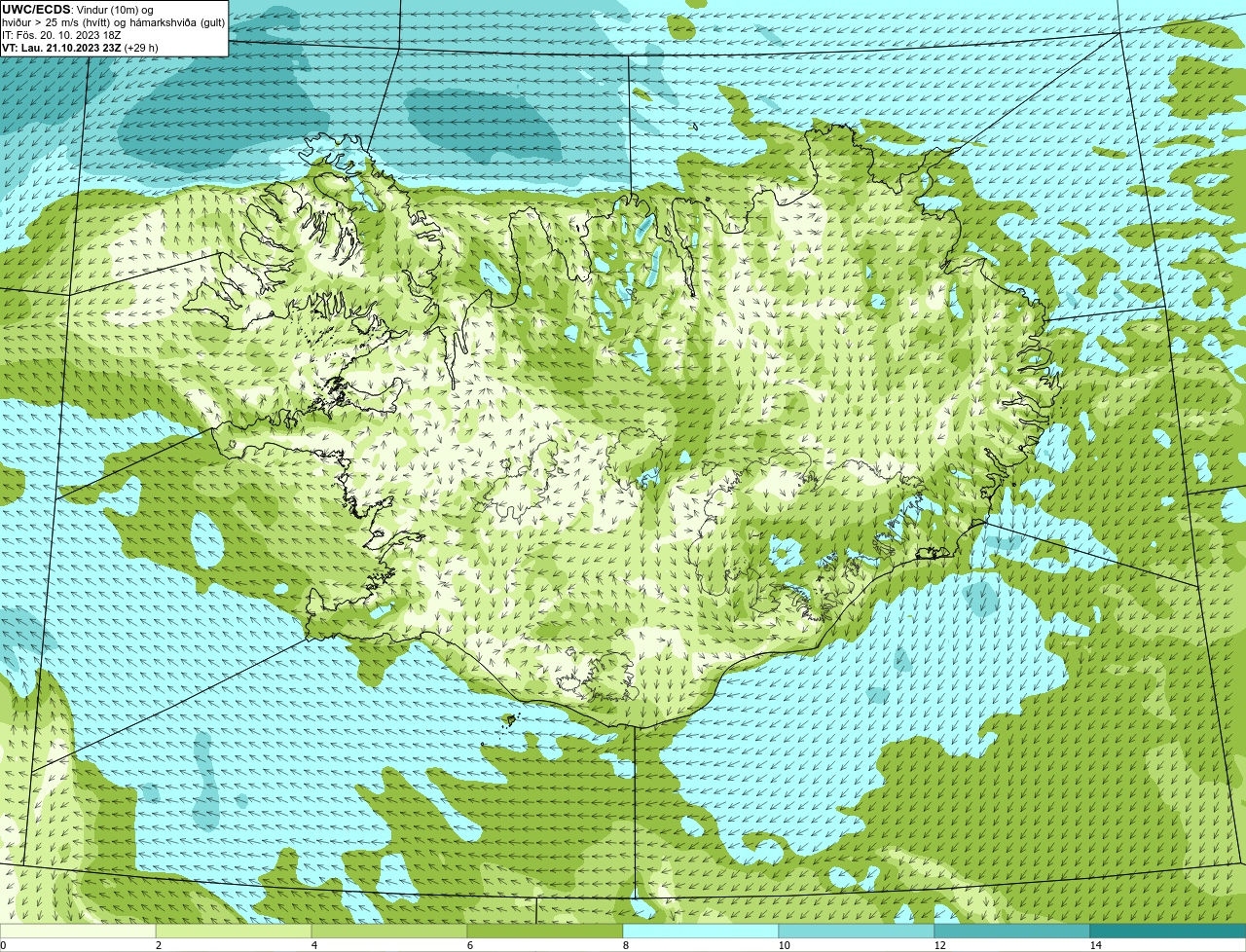Click the legend scale value "8"

pyautogui.click(x=625, y=945)
